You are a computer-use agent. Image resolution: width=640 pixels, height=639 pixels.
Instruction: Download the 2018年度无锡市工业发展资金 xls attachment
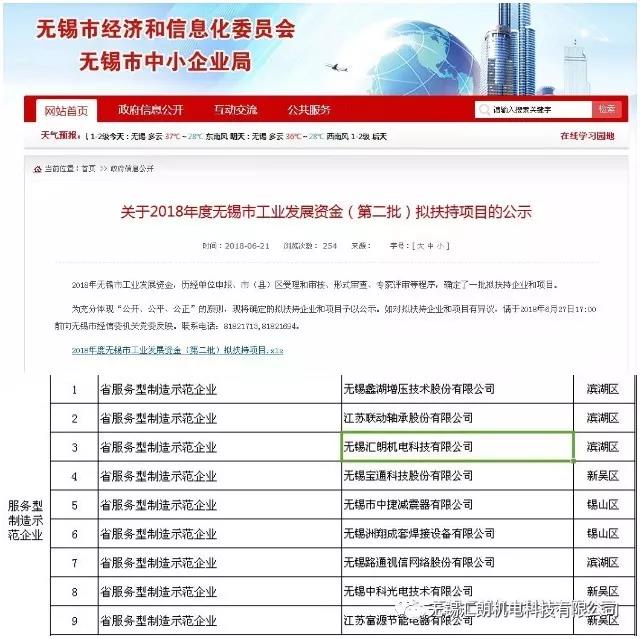point(178,350)
